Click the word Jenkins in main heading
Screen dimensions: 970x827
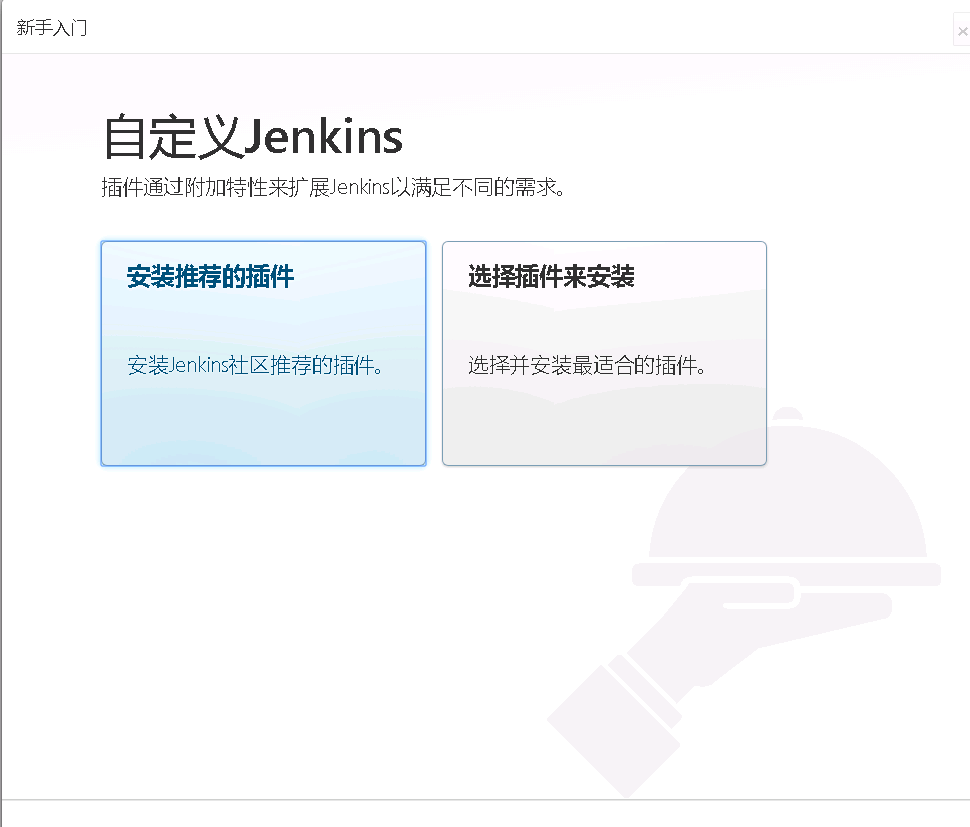[323, 137]
